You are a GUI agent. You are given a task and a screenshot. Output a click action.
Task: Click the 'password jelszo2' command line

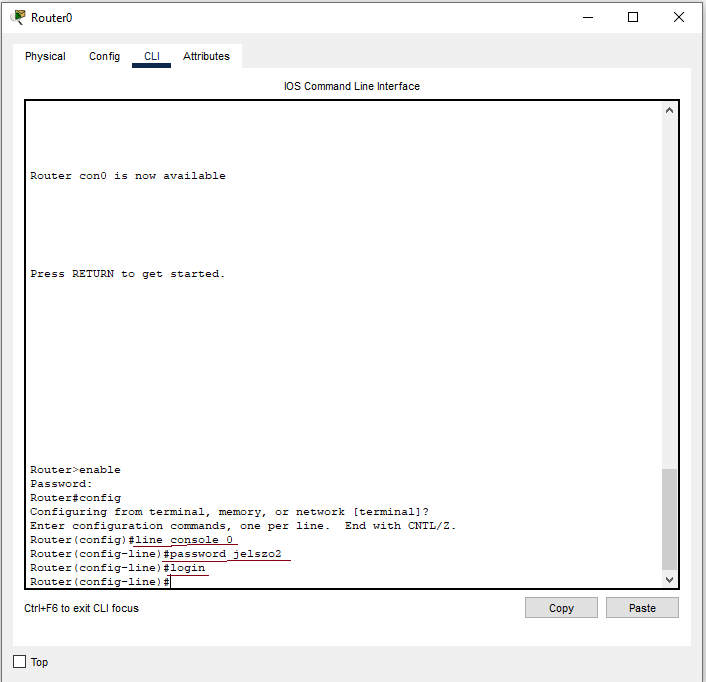click(232, 554)
